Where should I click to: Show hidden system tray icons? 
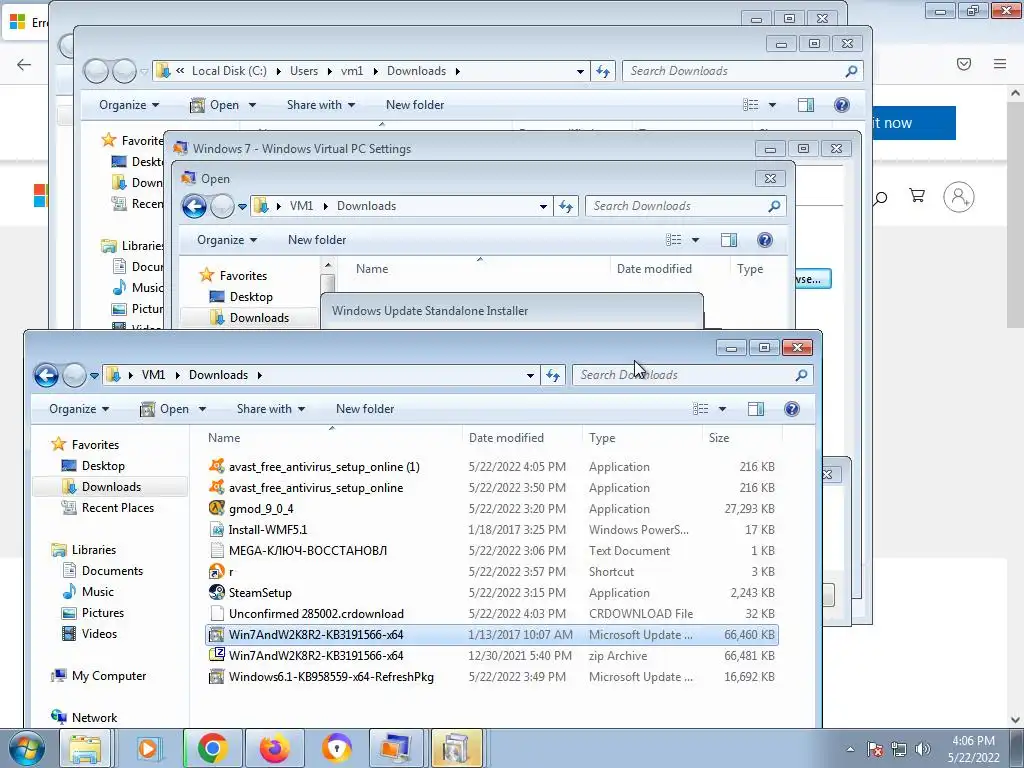click(850, 749)
